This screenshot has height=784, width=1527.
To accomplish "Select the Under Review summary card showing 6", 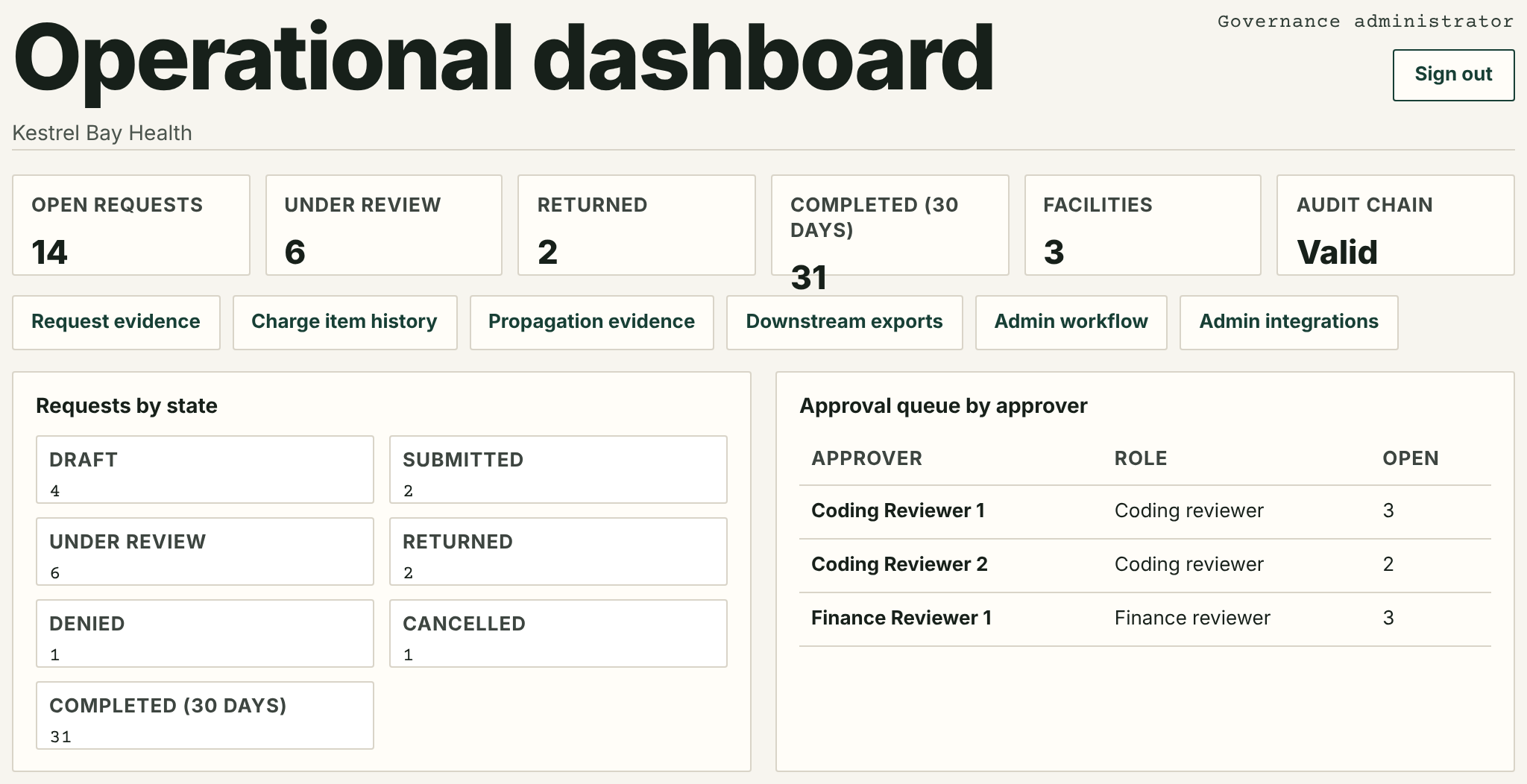I will pyautogui.click(x=384, y=225).
